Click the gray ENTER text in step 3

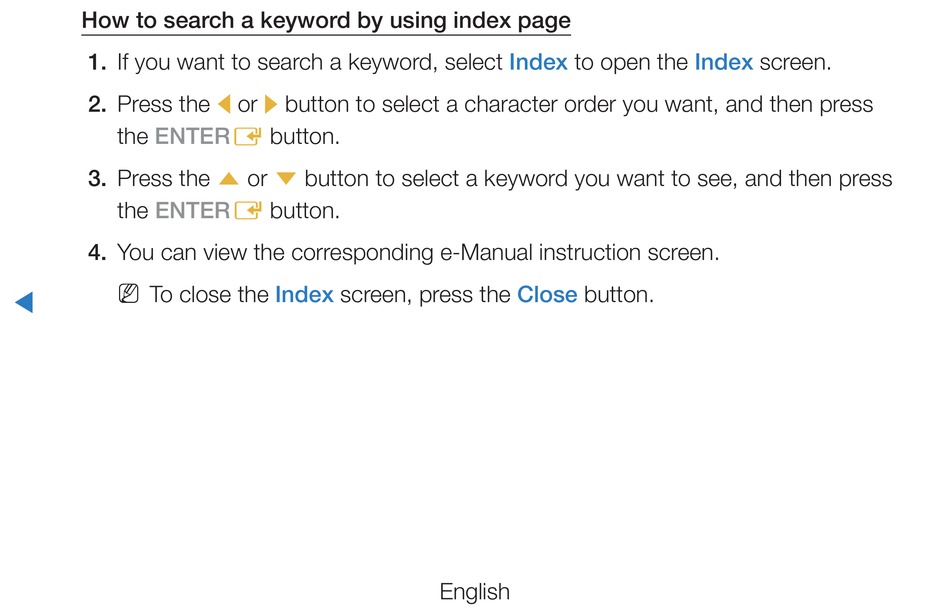[x=193, y=210]
